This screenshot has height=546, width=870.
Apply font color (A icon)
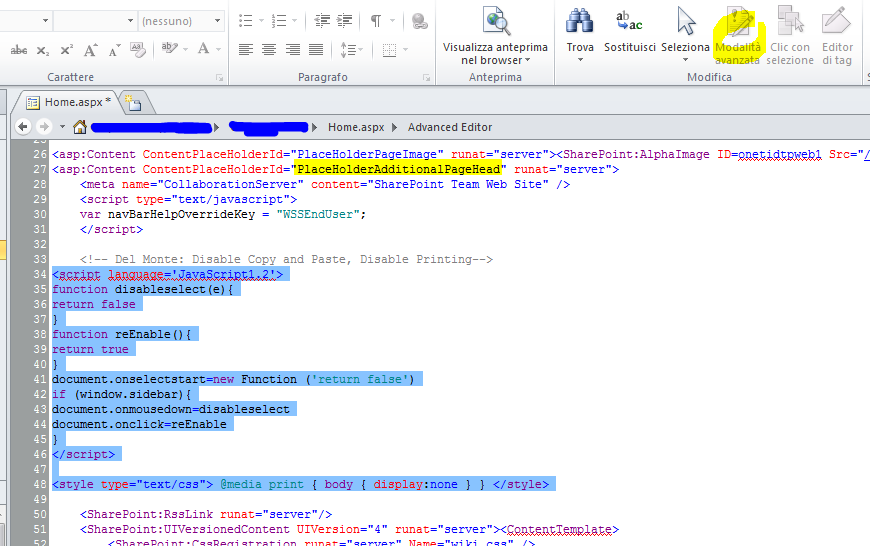[204, 49]
